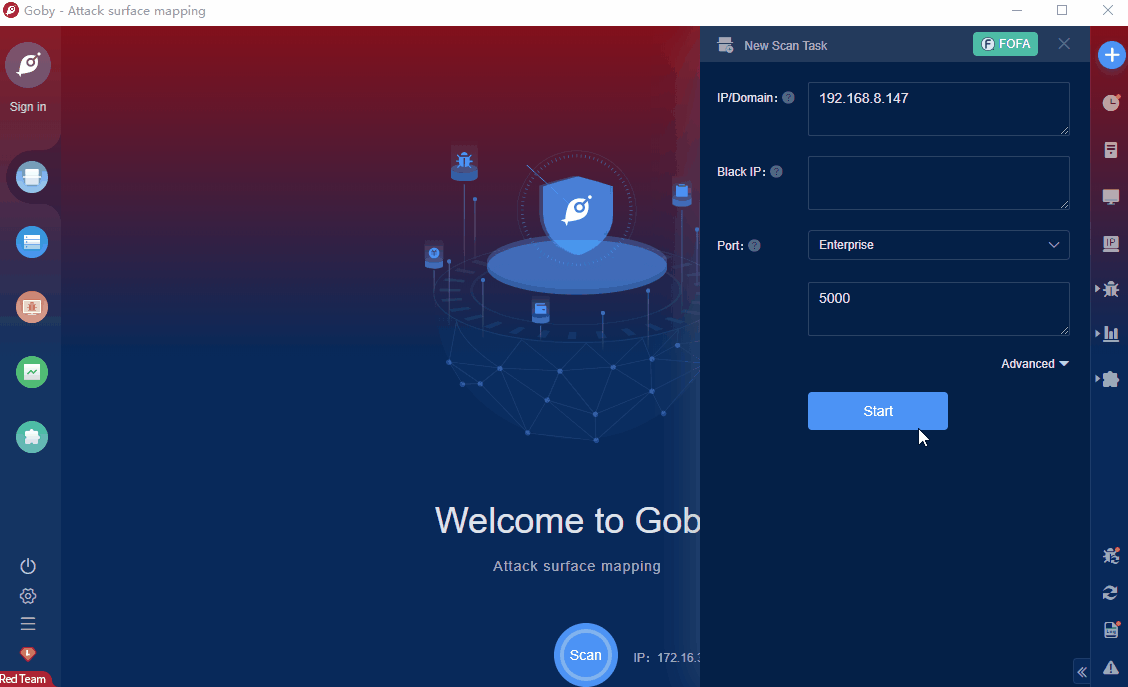The width and height of the screenshot is (1128, 687).
Task: Open the Extensions puzzle icon in left sidebar
Action: click(32, 437)
